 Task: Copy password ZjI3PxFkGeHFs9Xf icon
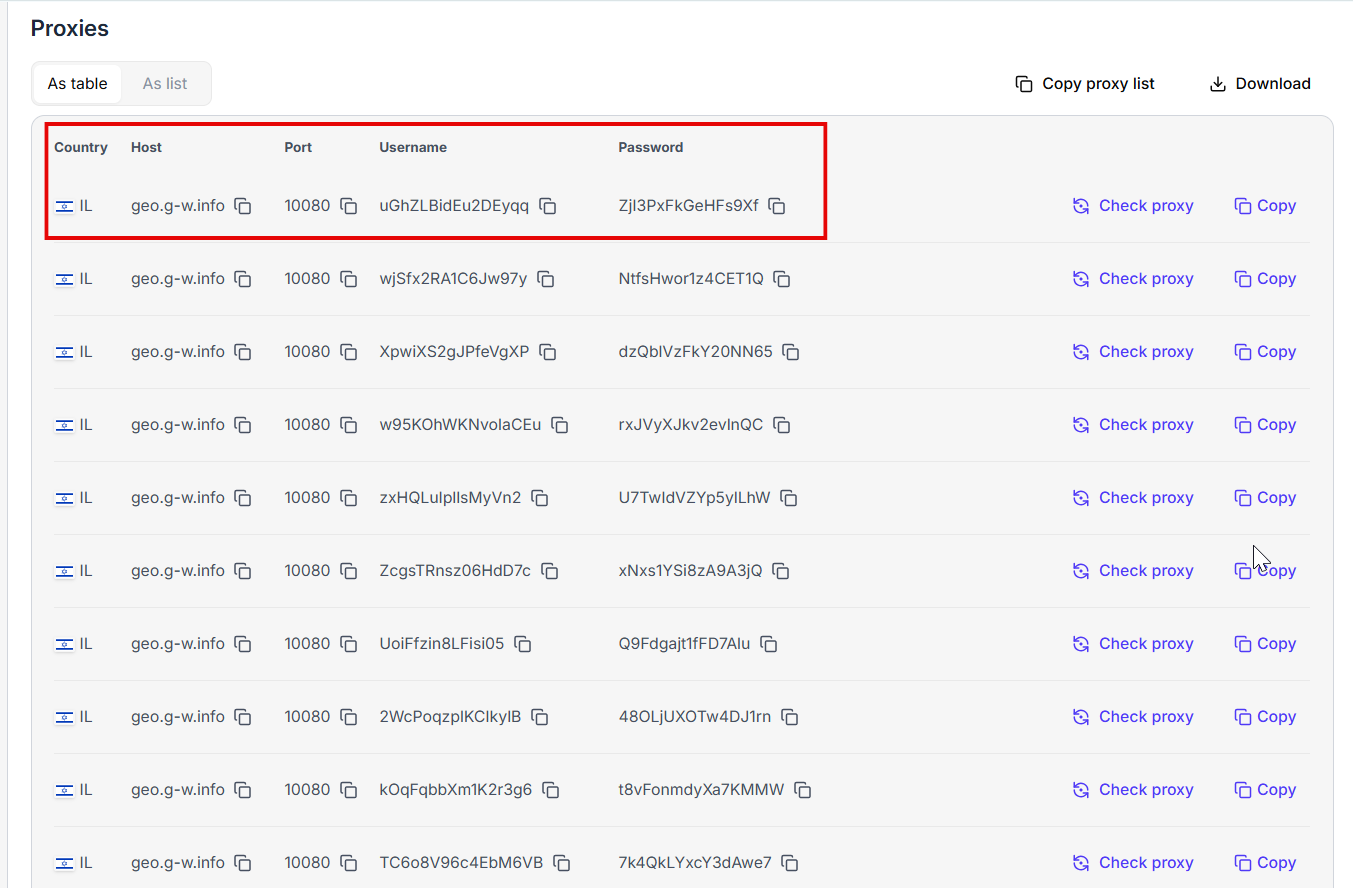click(x=777, y=206)
